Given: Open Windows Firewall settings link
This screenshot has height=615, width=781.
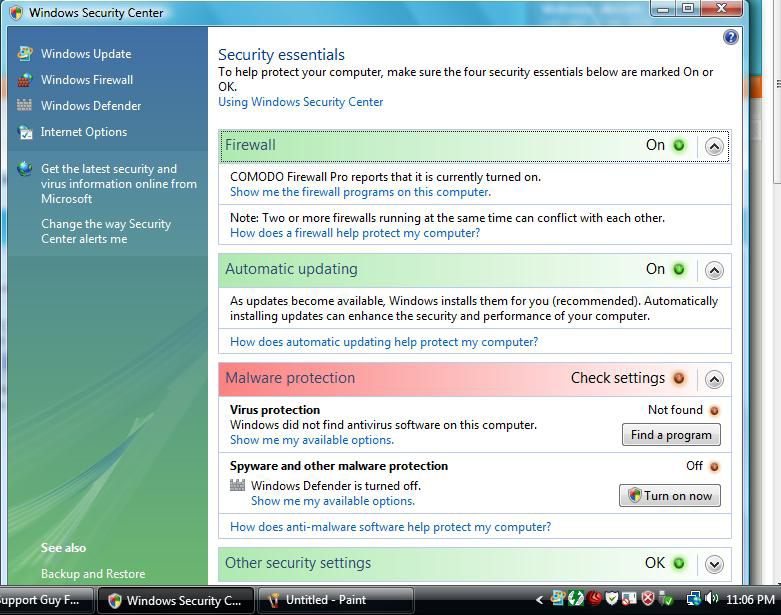Looking at the screenshot, I should point(87,80).
